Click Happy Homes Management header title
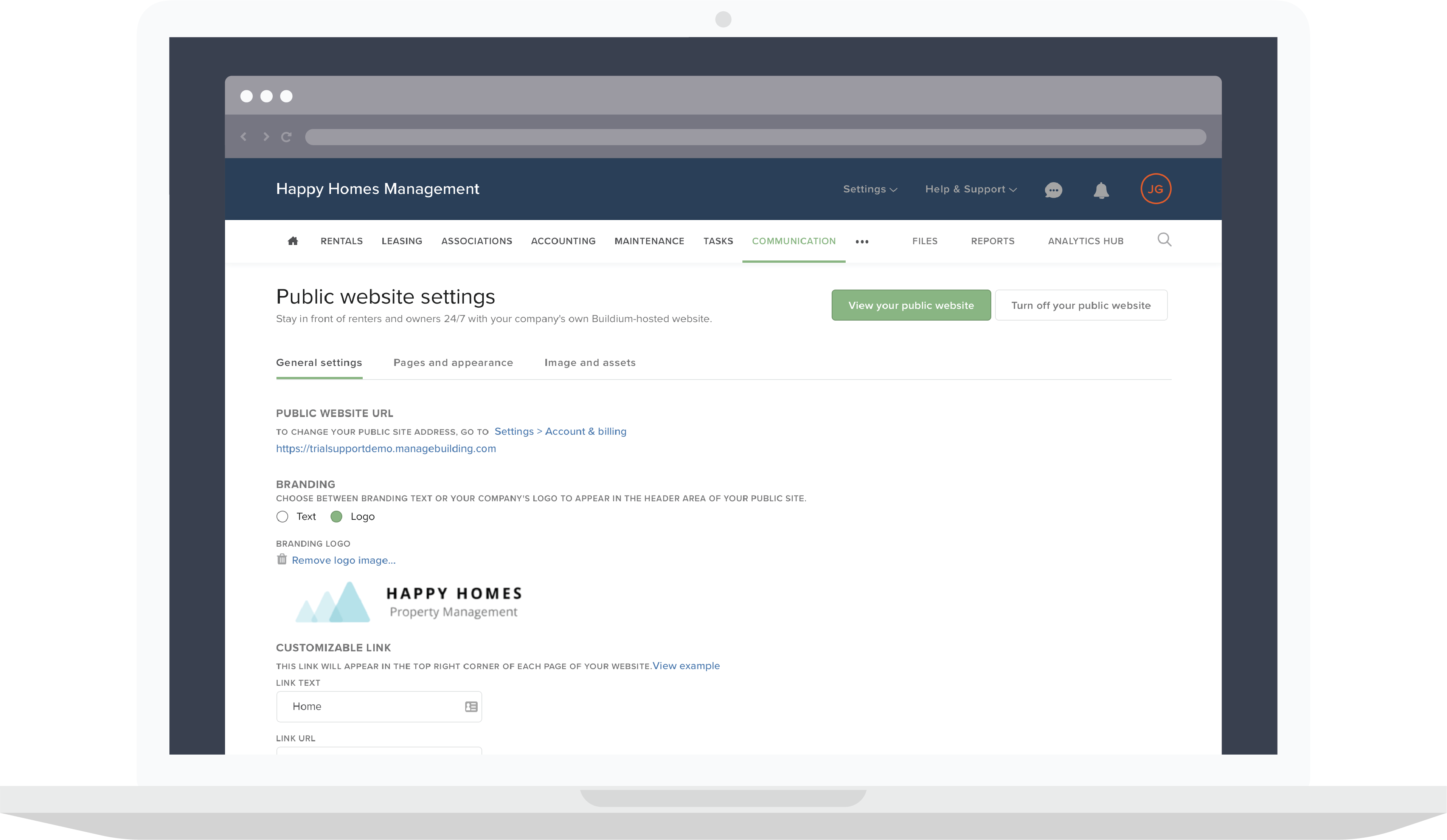This screenshot has width=1447, height=840. pos(377,189)
